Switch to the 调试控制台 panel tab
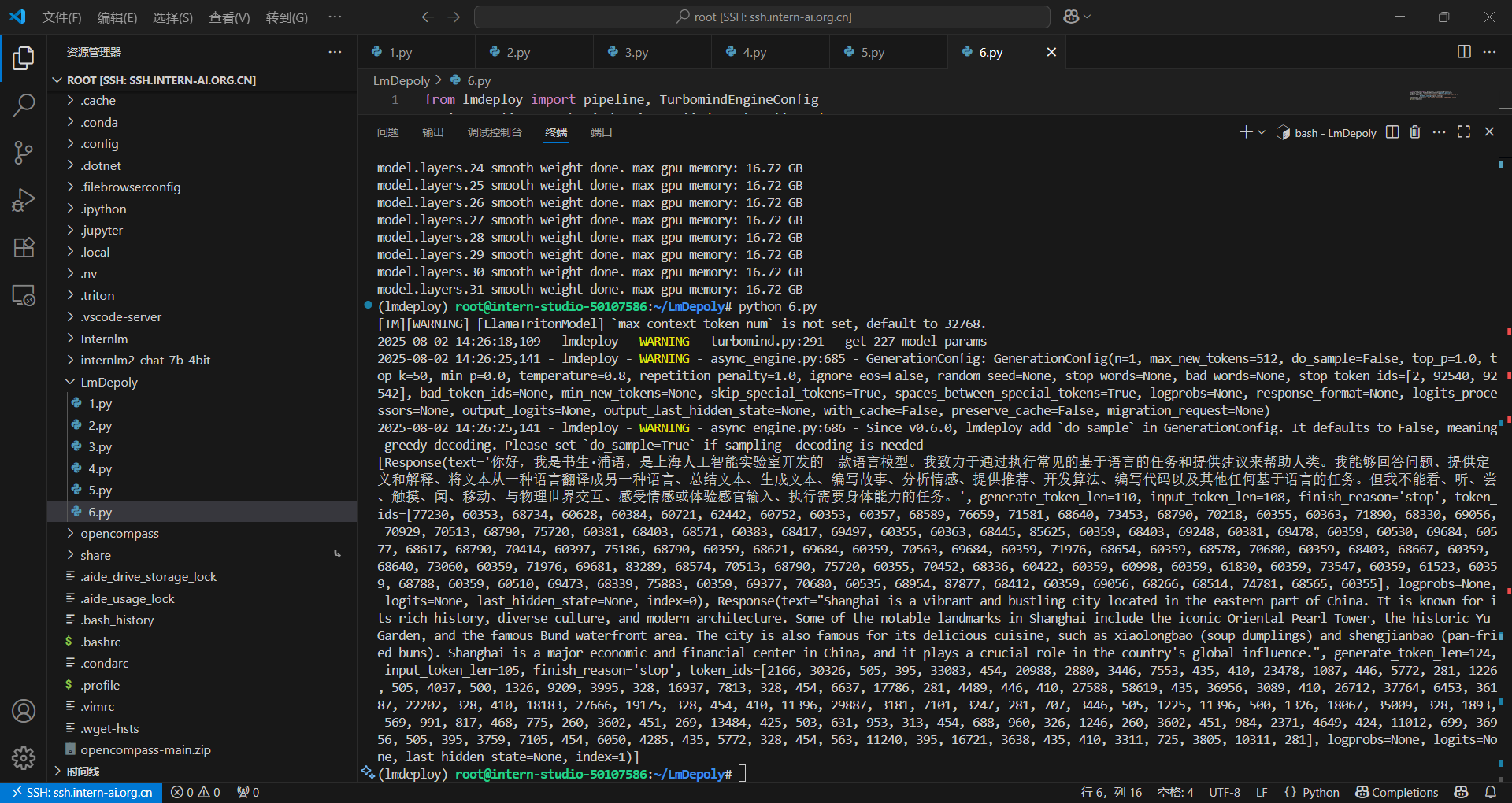Viewport: 1512px width, 803px height. coord(495,132)
